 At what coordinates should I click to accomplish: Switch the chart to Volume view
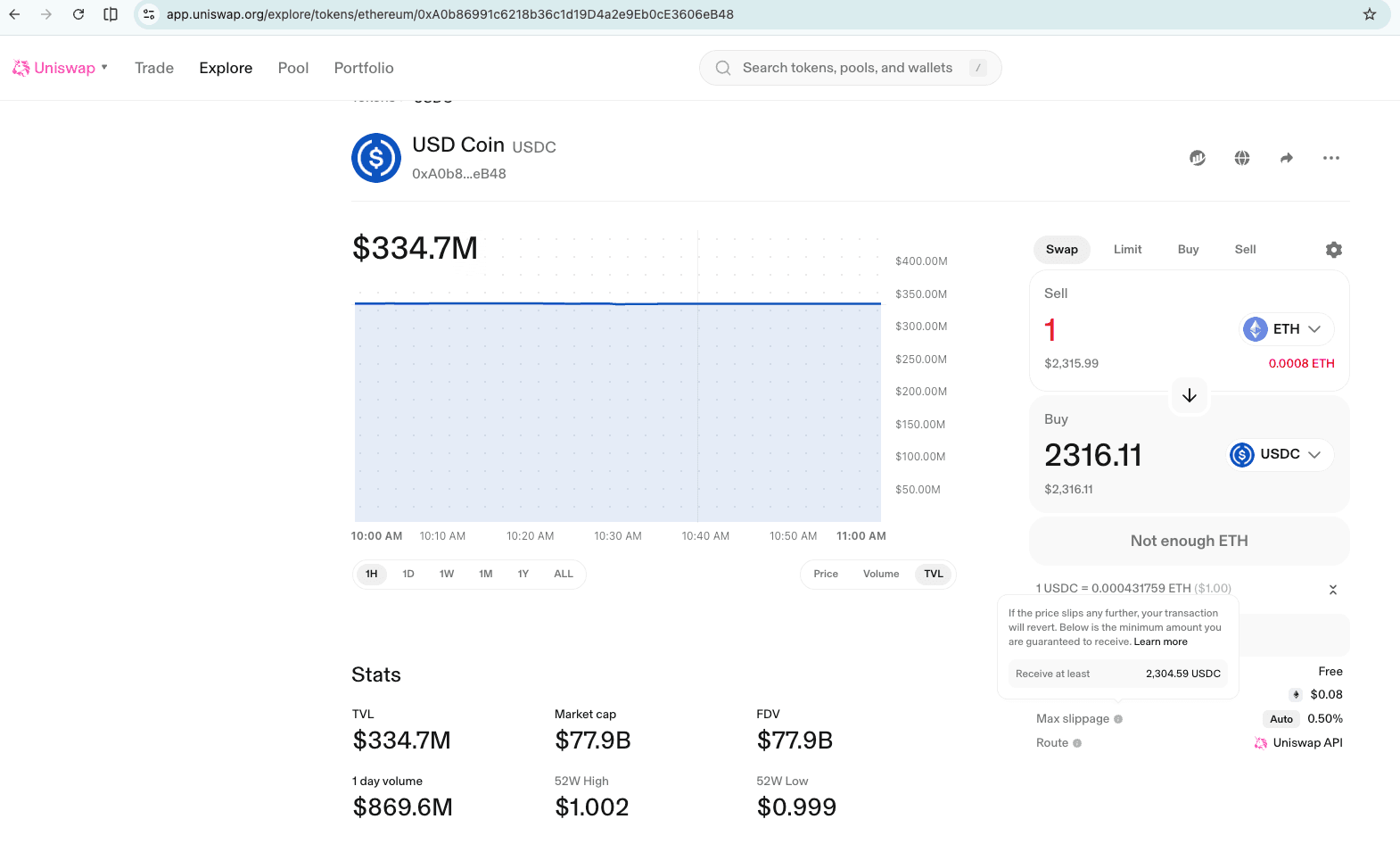click(x=881, y=574)
